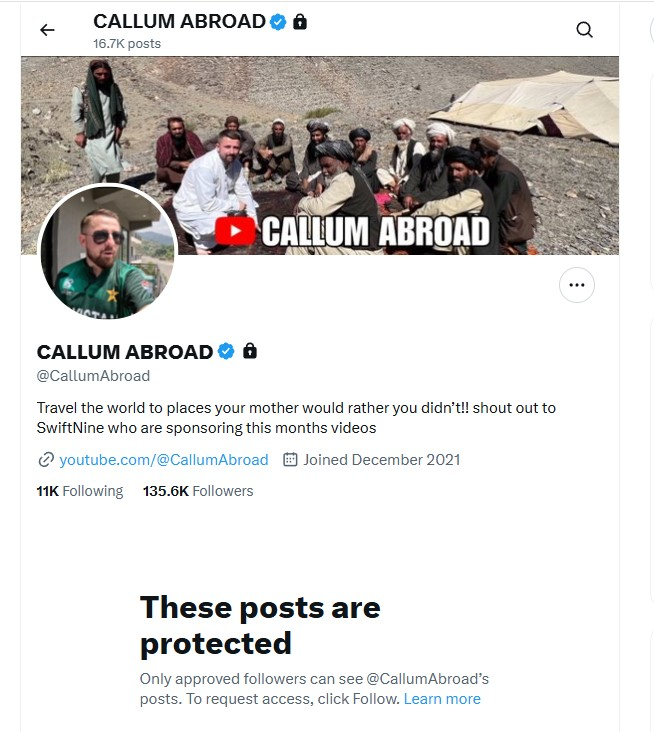The width and height of the screenshot is (654, 732).
Task: Click Joined December 2021 text
Action: 382,460
